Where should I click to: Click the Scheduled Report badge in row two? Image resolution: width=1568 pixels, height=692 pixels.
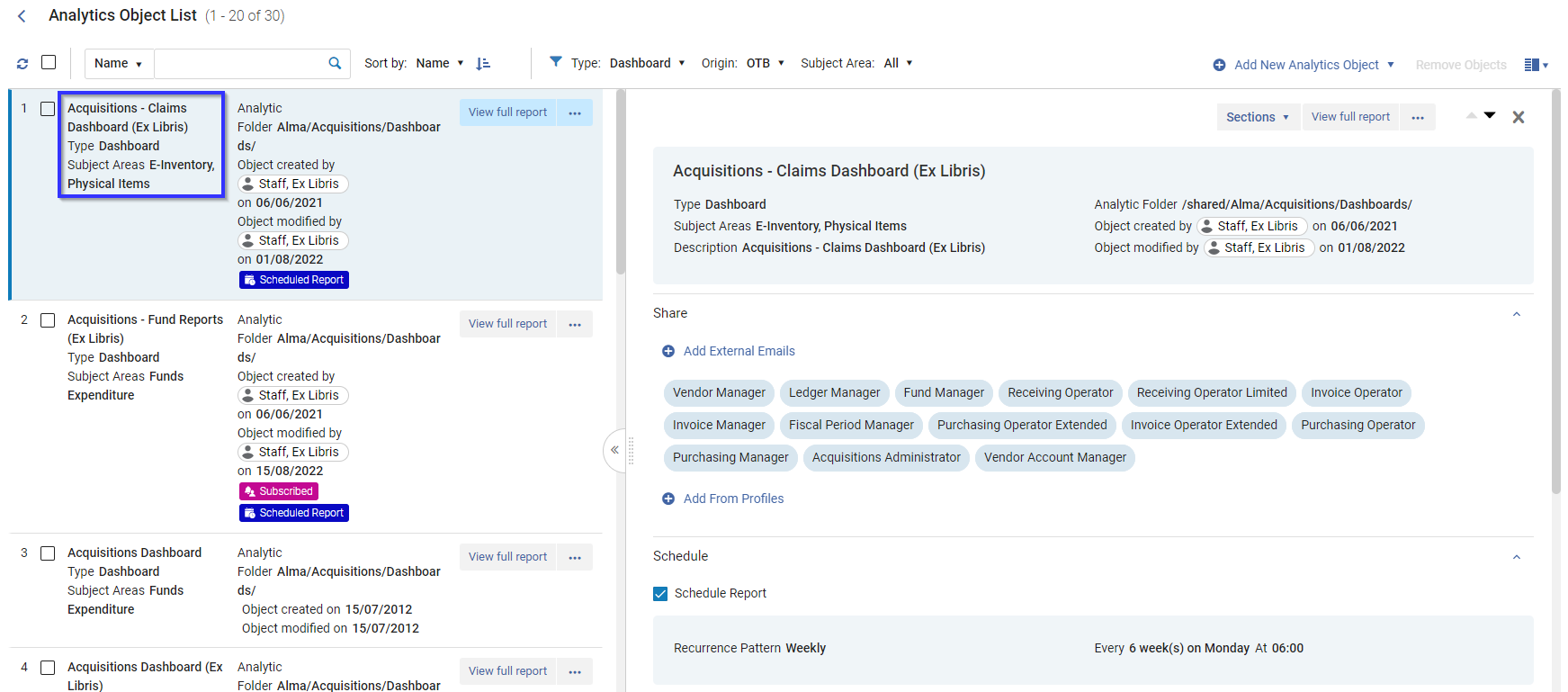point(293,513)
